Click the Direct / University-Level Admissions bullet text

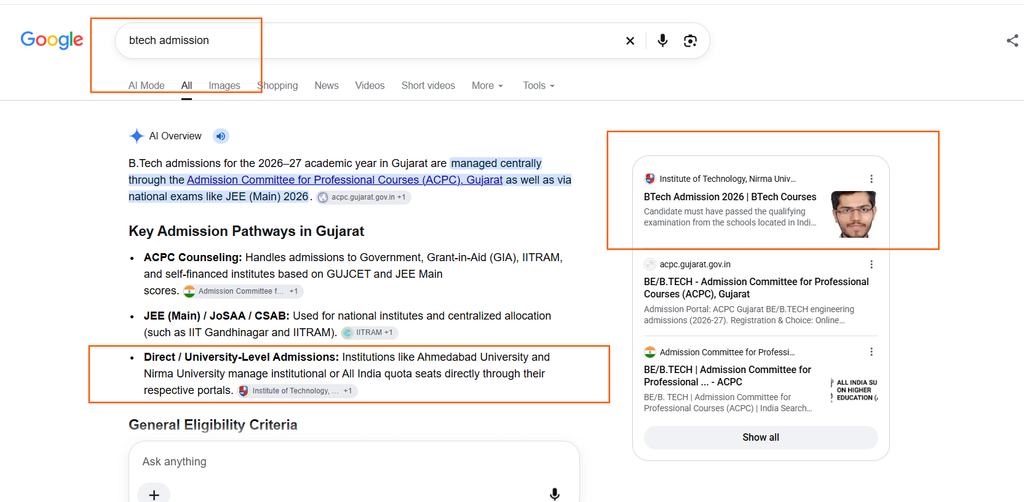[x=347, y=374]
